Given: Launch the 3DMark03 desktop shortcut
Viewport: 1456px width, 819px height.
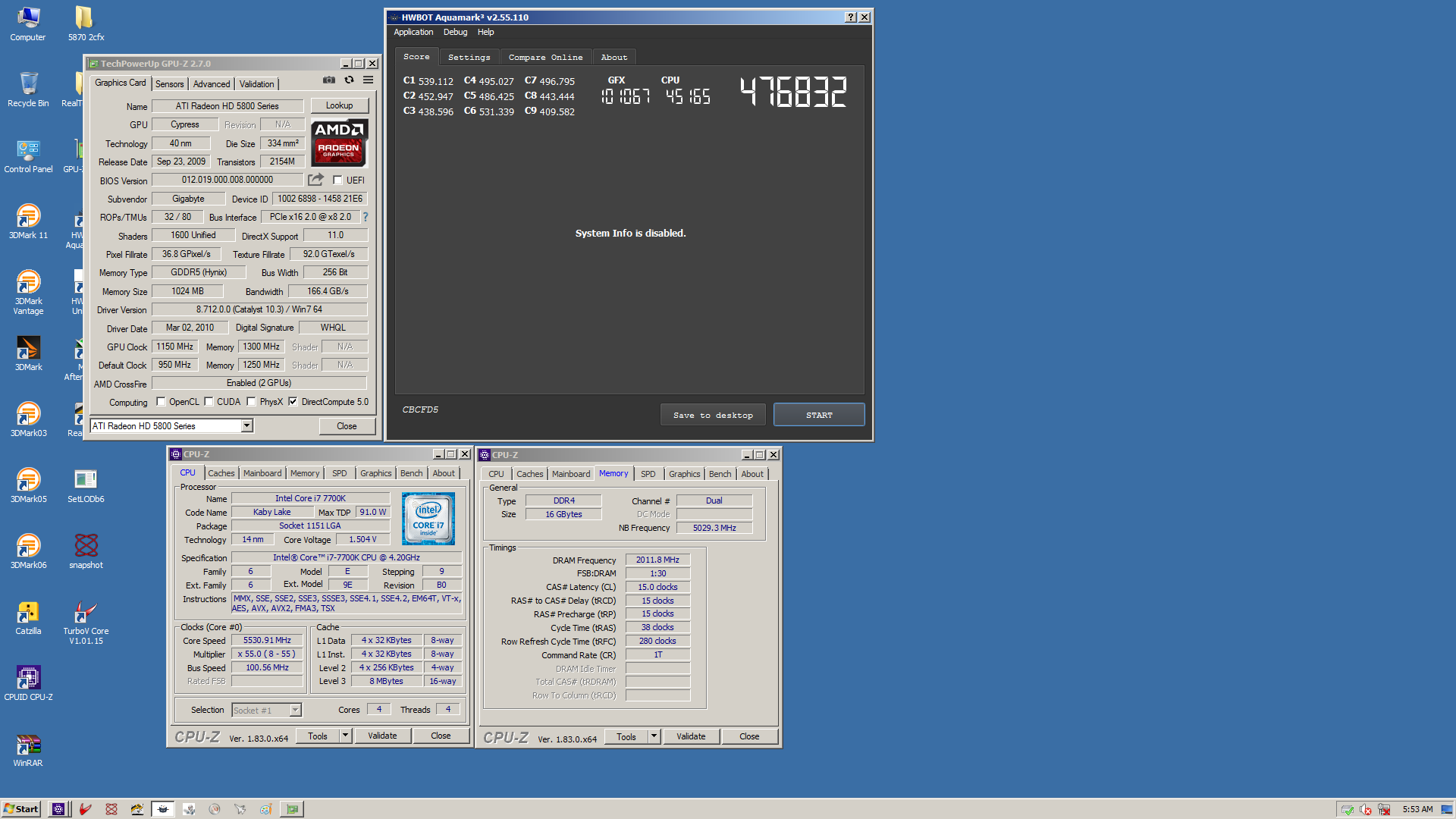Looking at the screenshot, I should tap(28, 419).
